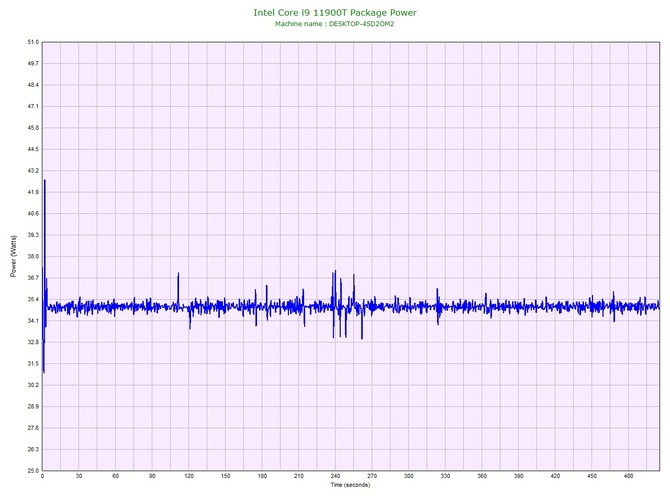Click the x-axis tick label 420
The height and width of the screenshot is (502, 670).
coord(555,476)
